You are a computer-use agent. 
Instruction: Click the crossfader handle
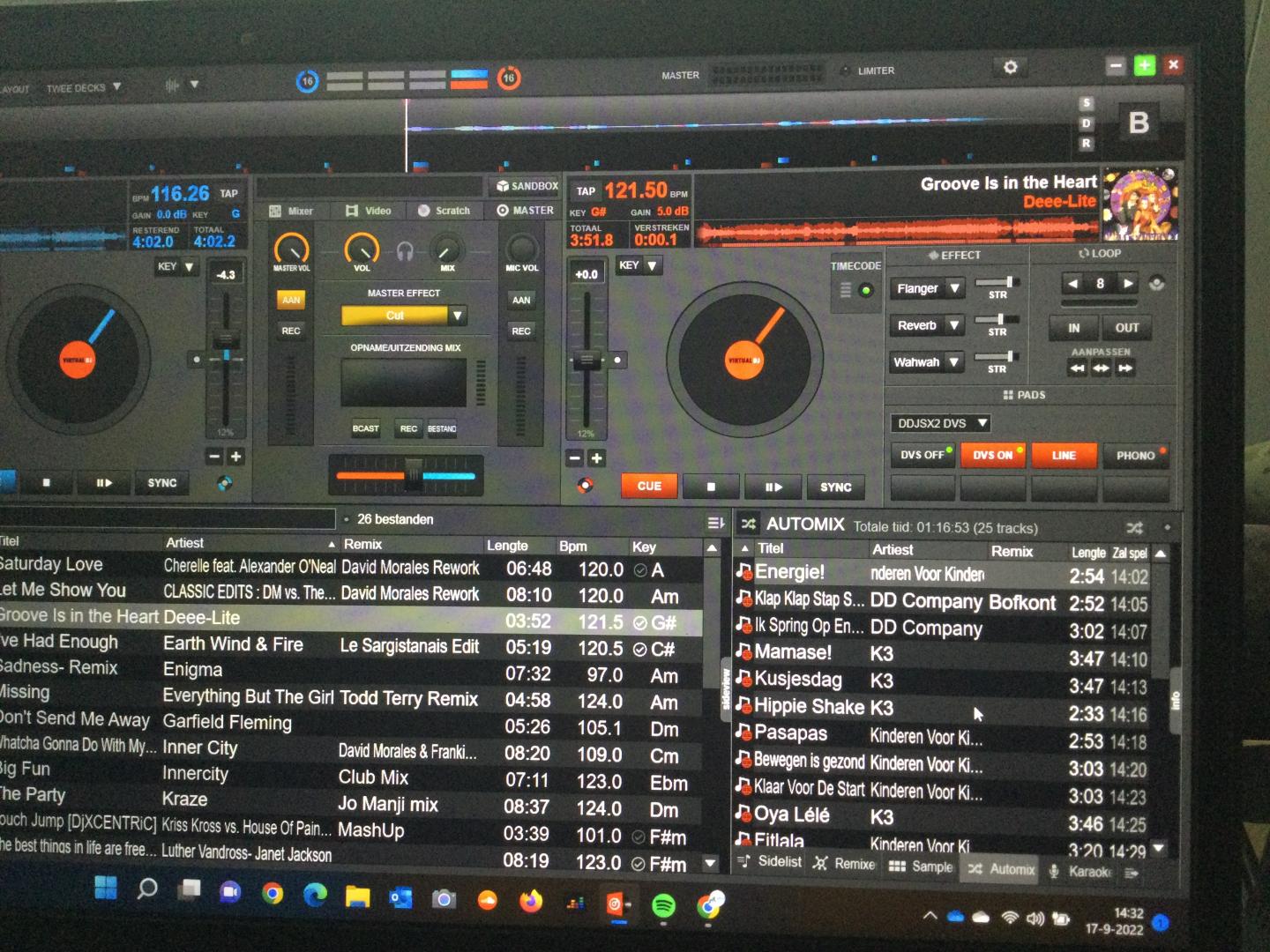(413, 475)
